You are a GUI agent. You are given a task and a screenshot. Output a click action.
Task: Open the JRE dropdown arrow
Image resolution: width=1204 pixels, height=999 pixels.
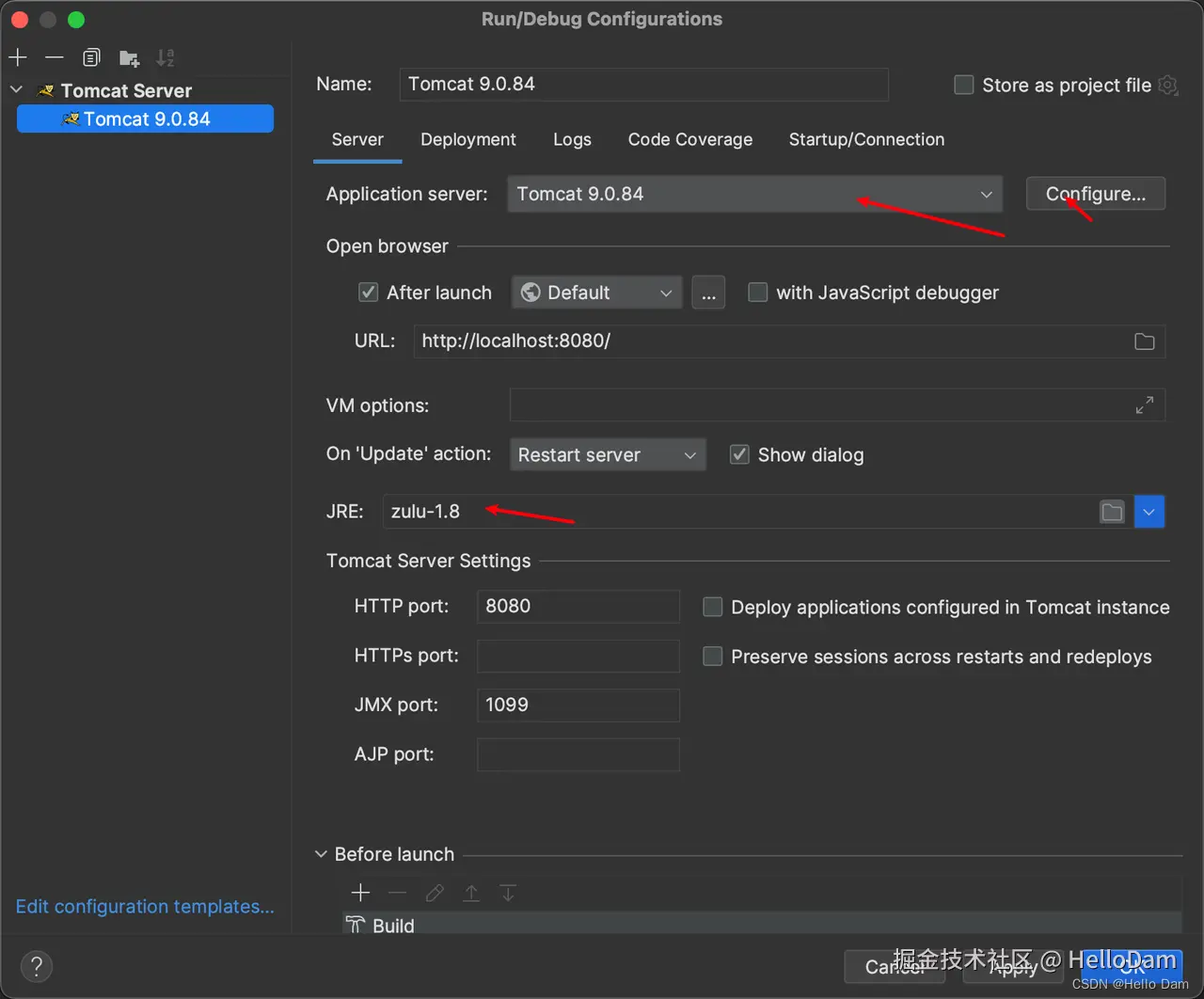coord(1149,512)
